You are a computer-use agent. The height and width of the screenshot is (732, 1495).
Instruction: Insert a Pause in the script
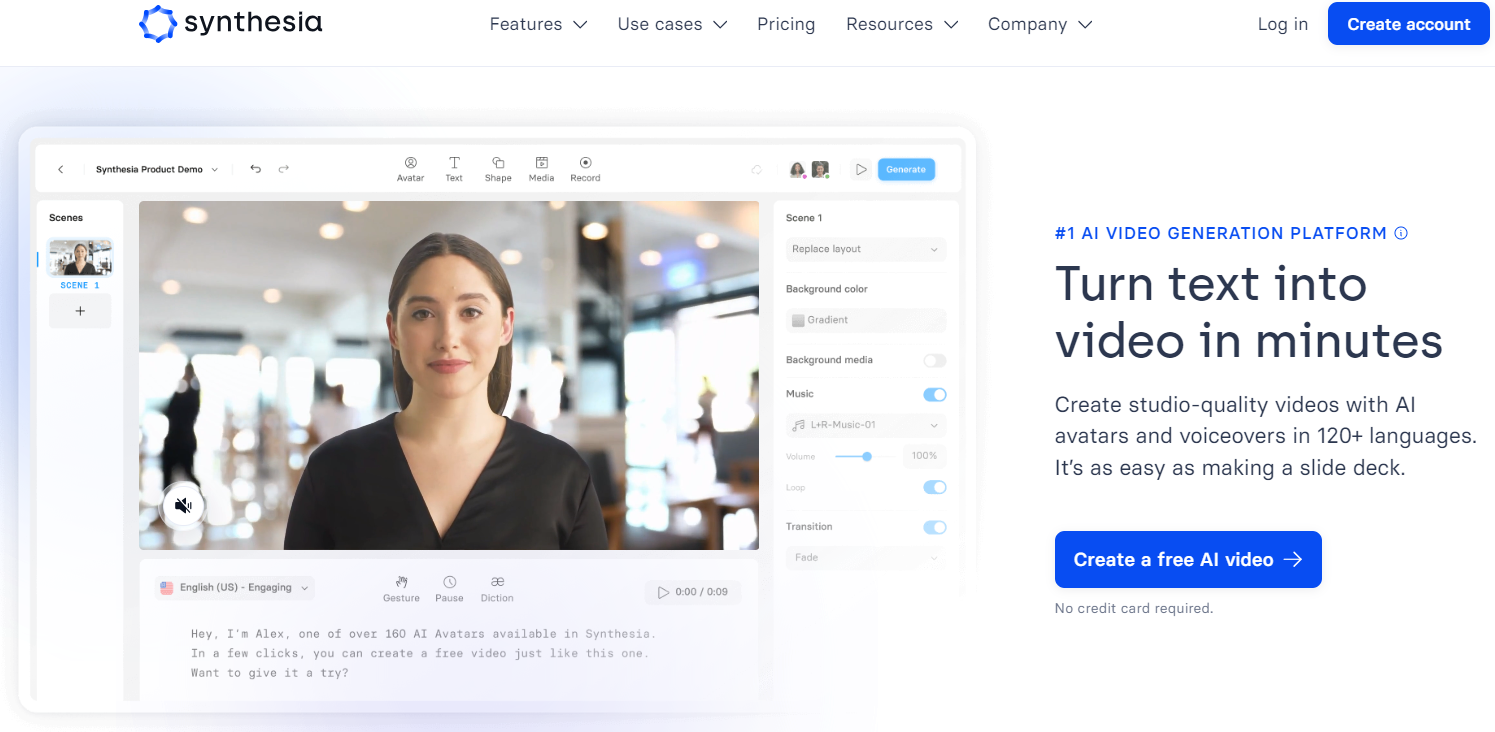tap(449, 588)
